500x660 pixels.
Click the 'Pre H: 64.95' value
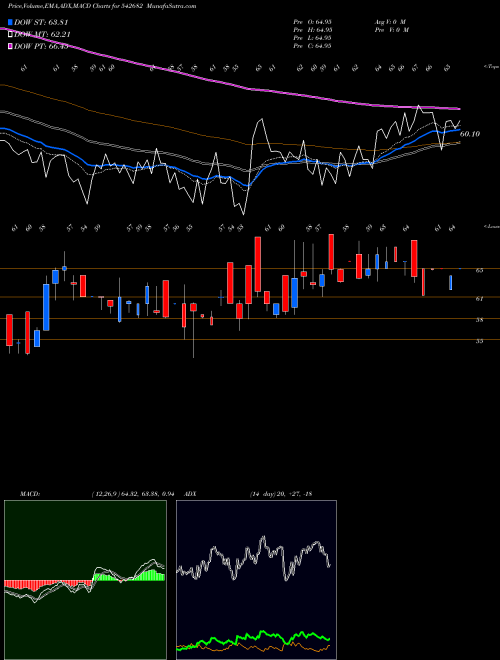point(313,30)
